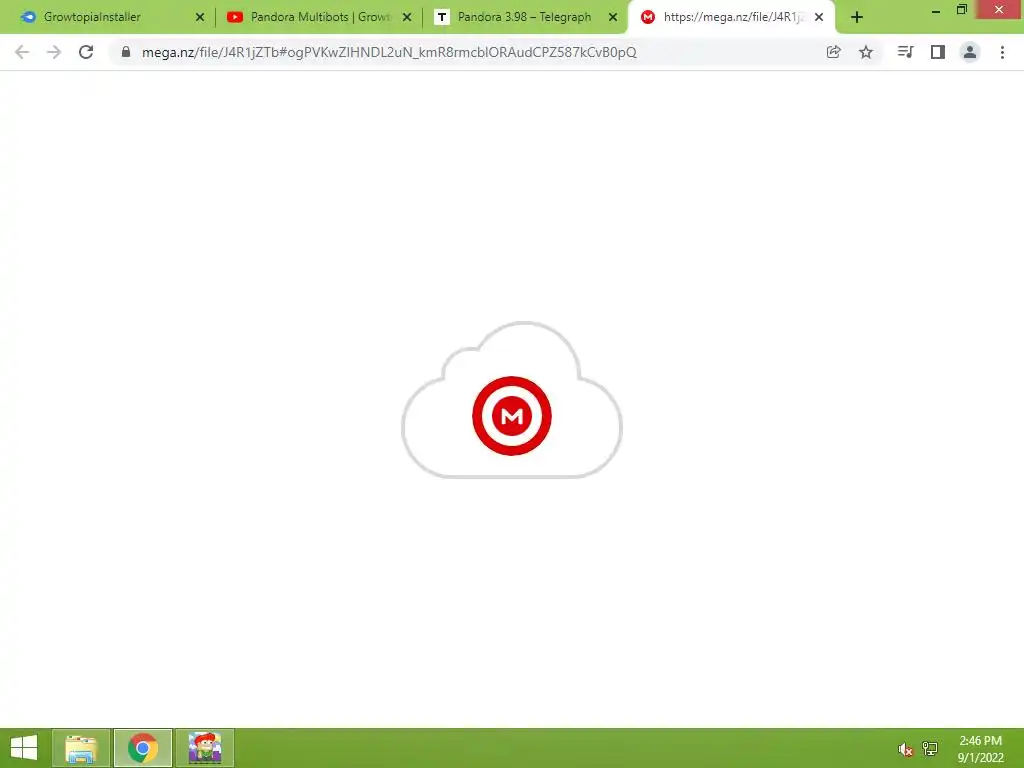Viewport: 1024px width, 768px height.
Task: Click the mega.nz address bar URL
Action: point(389,52)
